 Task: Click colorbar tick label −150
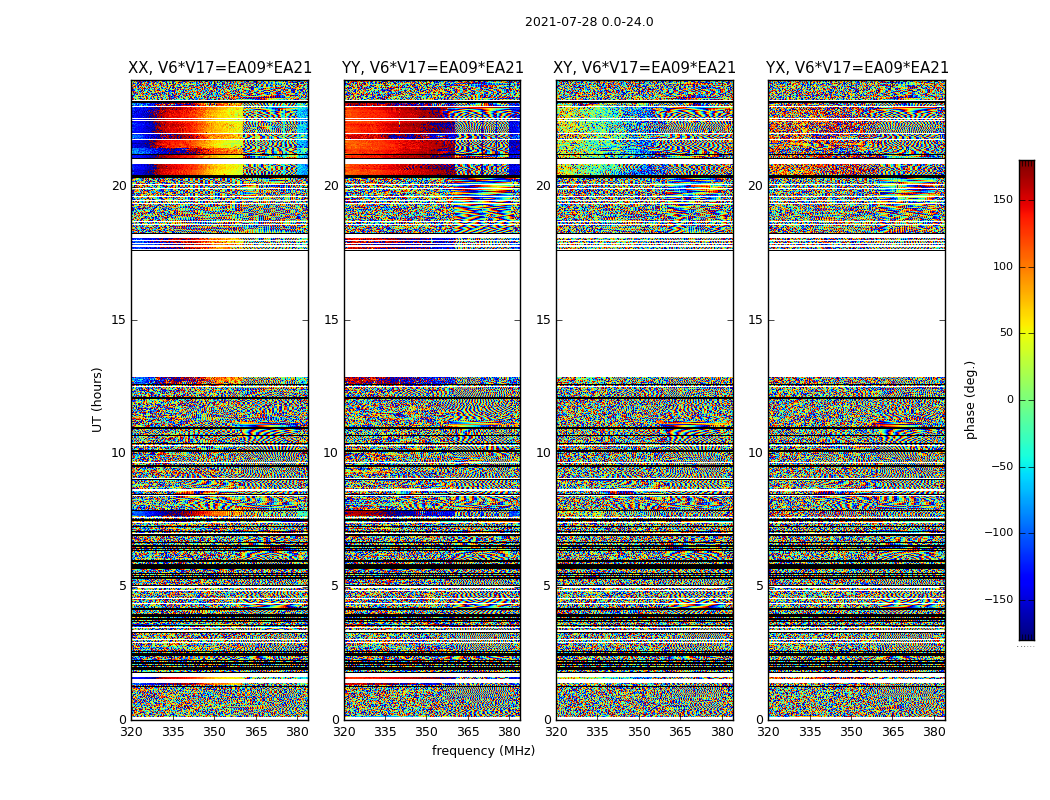[998, 599]
